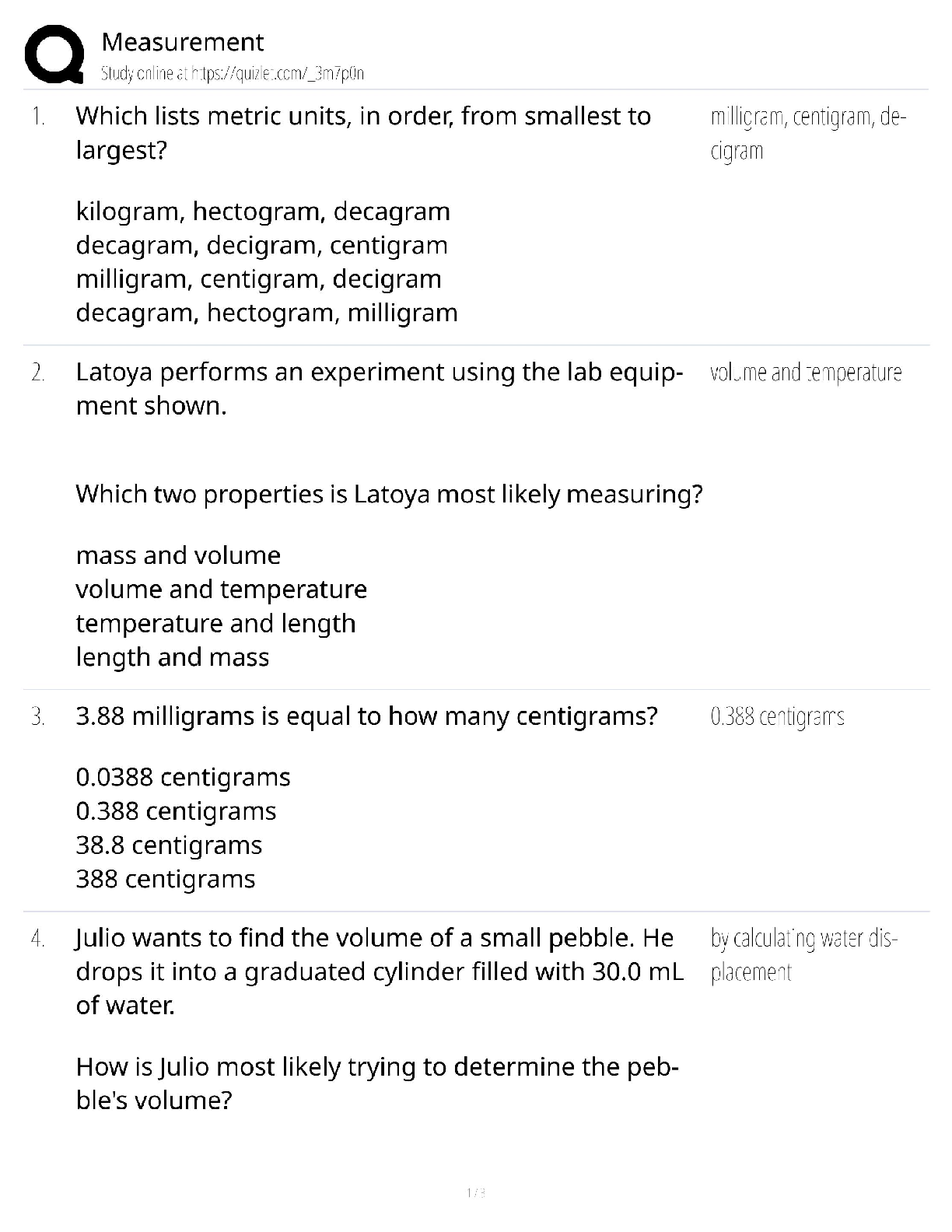952x1232 pixels.
Task: Click the 'mass and volume' answer choice
Action: pyautogui.click(x=178, y=555)
